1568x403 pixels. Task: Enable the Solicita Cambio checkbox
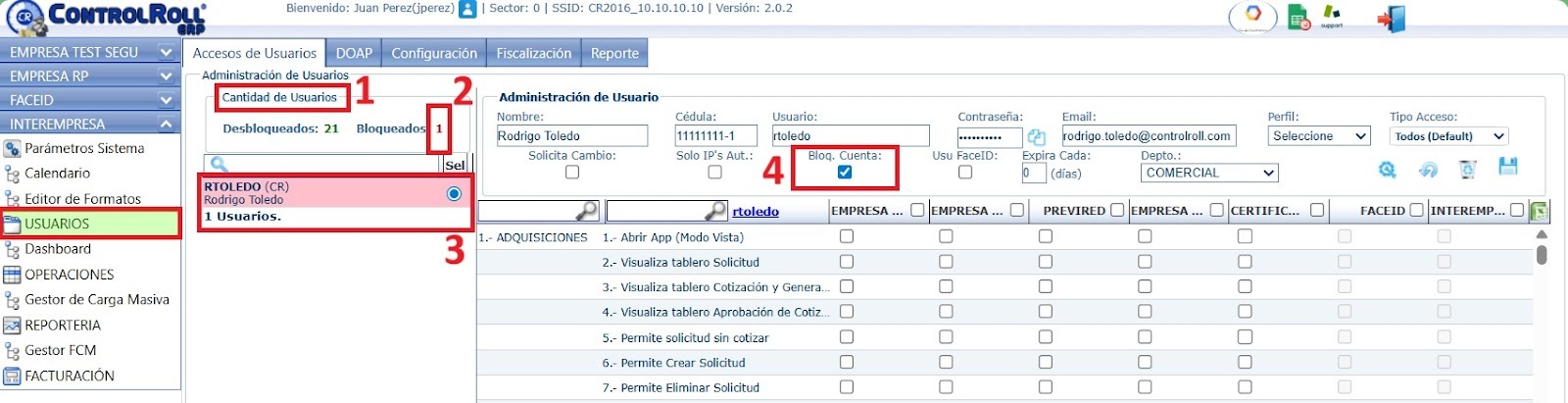point(572,173)
